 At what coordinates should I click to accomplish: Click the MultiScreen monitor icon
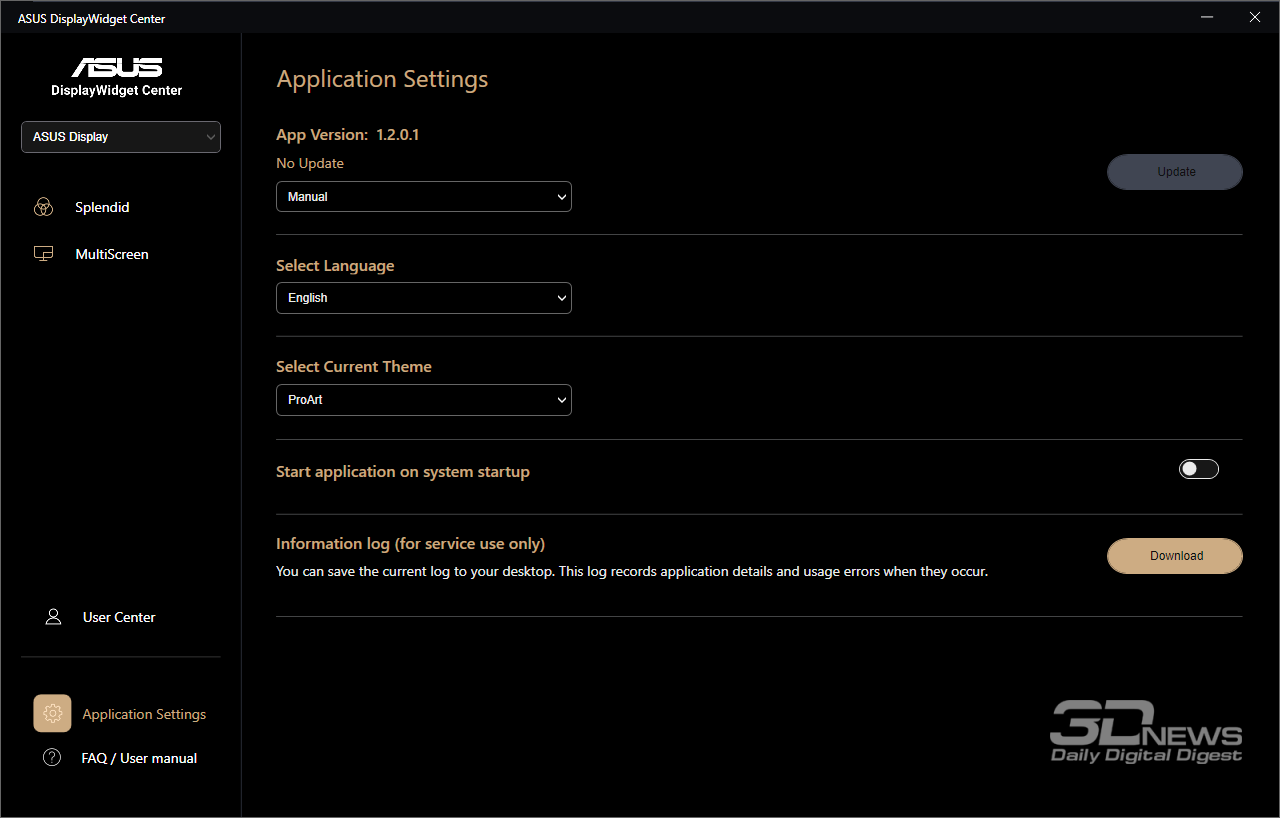click(43, 254)
